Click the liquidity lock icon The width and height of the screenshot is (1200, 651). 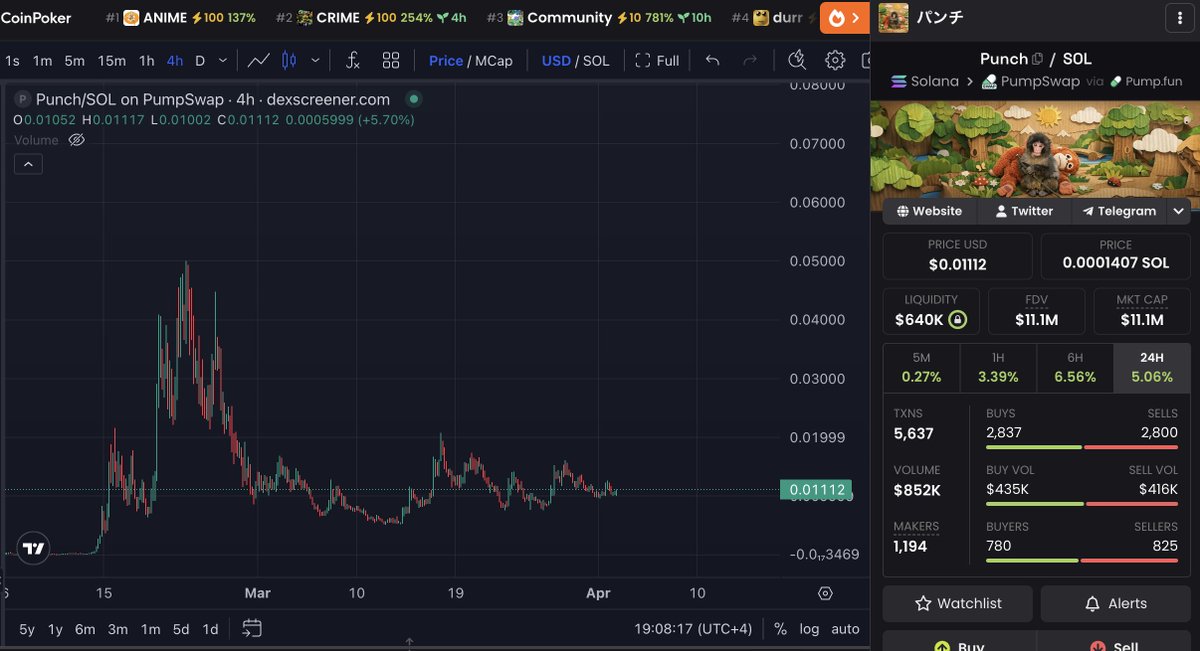[x=957, y=320]
